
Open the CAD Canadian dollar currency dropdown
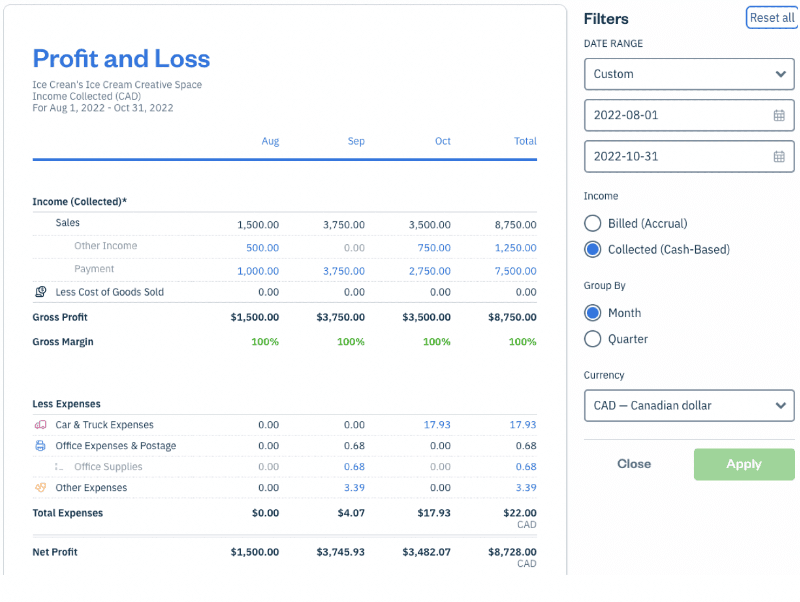[x=689, y=406]
